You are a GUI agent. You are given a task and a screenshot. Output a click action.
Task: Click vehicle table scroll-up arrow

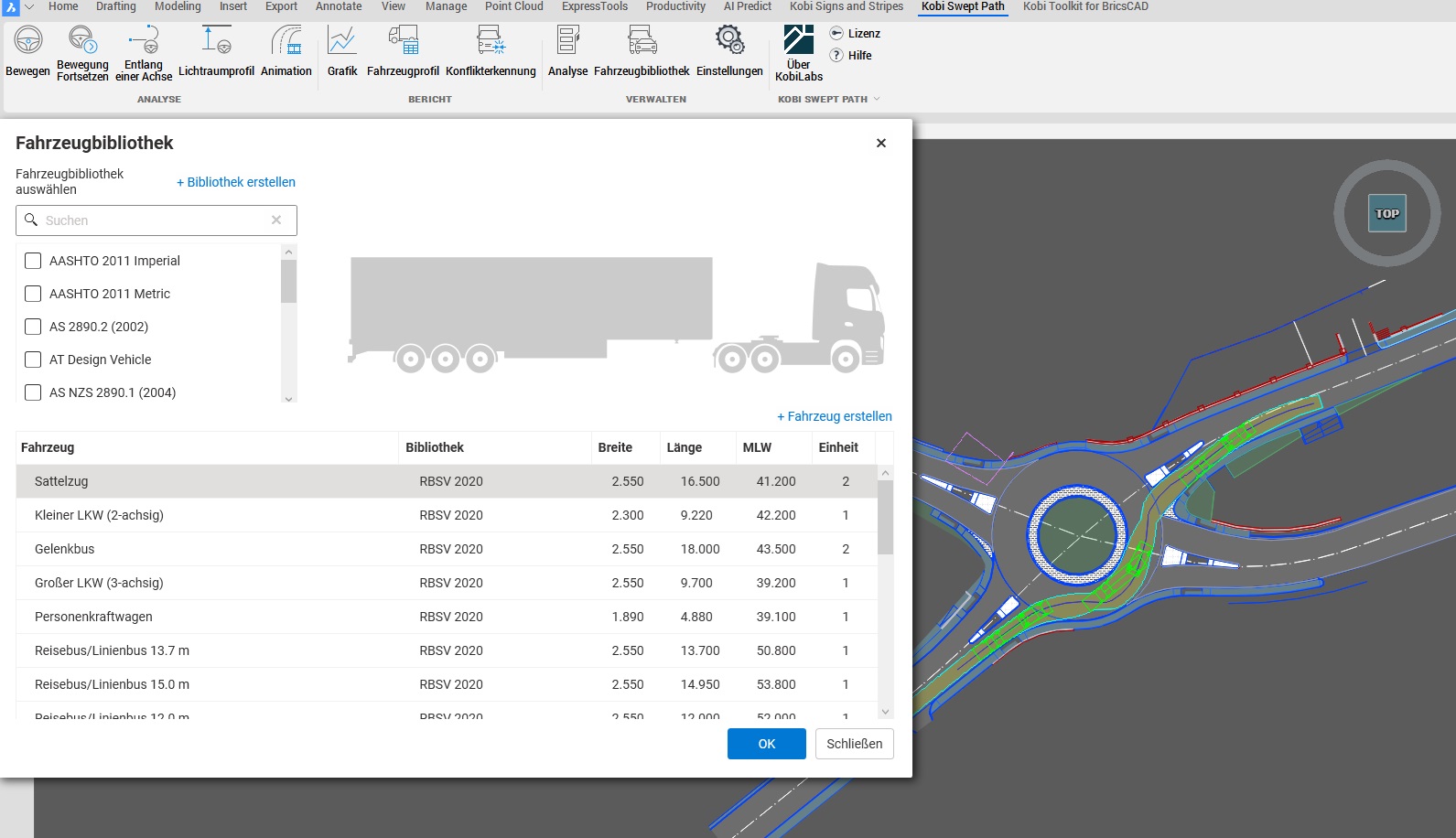point(885,473)
